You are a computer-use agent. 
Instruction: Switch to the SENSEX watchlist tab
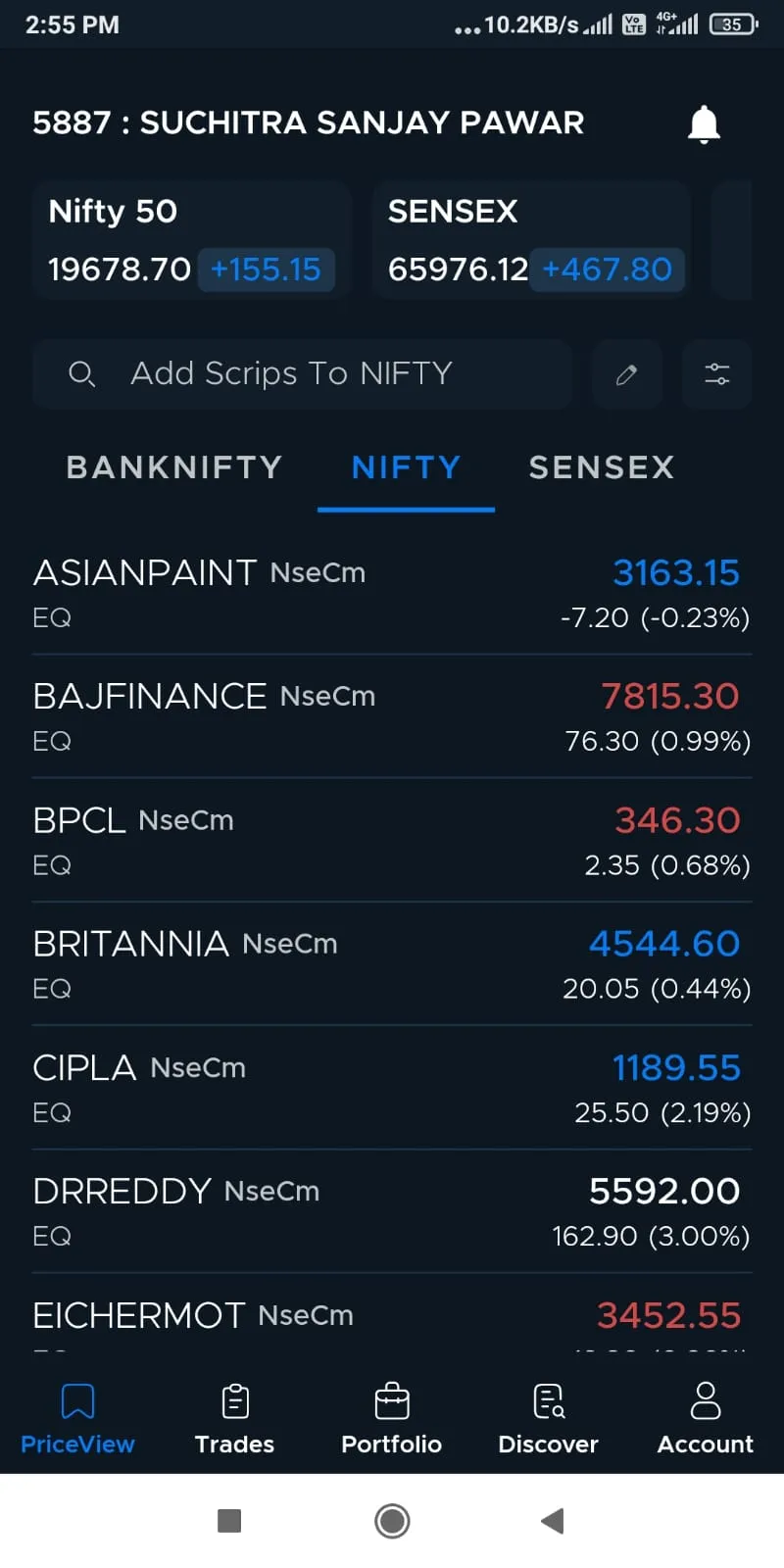(602, 467)
